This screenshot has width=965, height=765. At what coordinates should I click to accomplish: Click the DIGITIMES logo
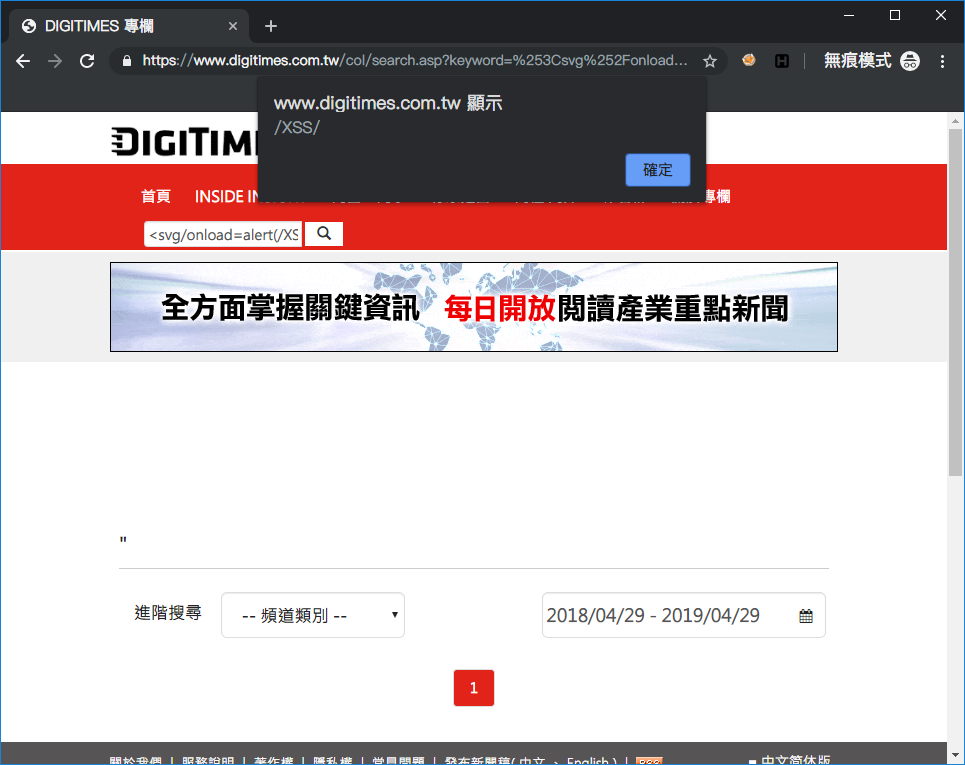pos(185,142)
